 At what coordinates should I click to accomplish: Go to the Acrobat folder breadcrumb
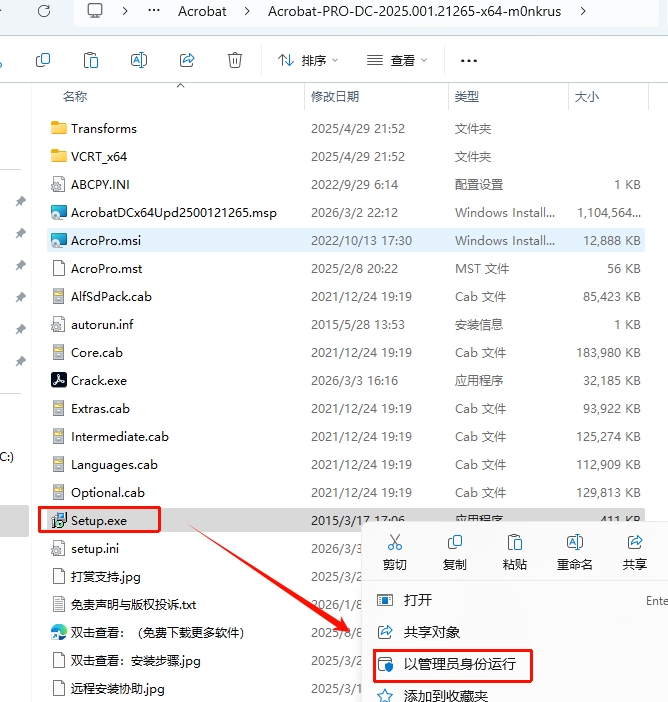[202, 11]
